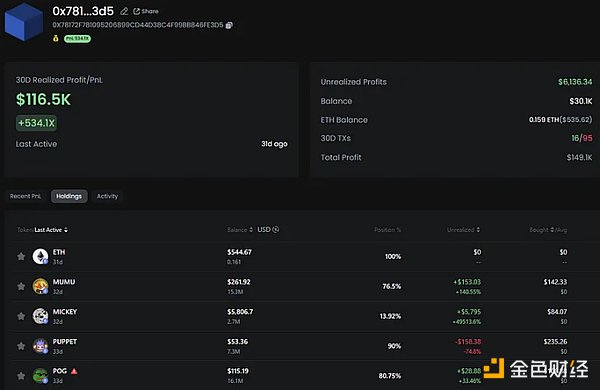Click the Share link
Image resolution: width=600 pixels, height=390 pixels.
(x=146, y=11)
